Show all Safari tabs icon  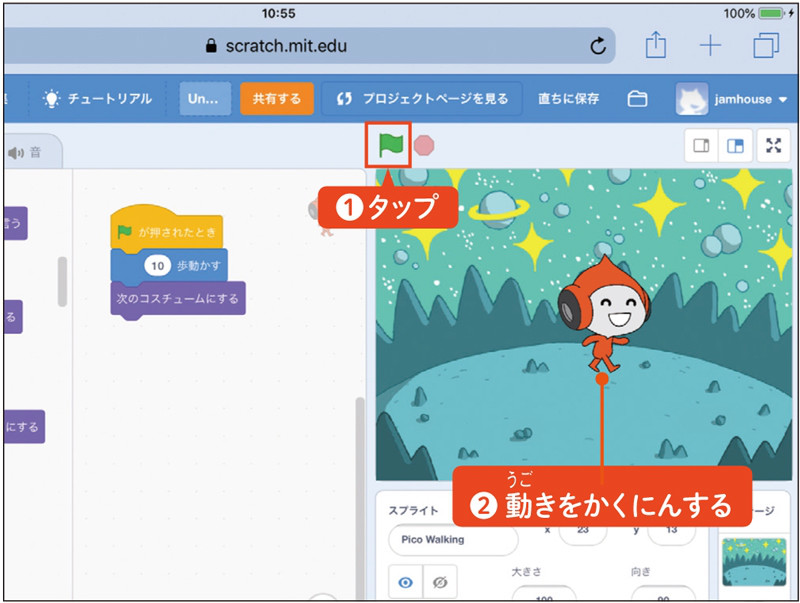tap(766, 45)
